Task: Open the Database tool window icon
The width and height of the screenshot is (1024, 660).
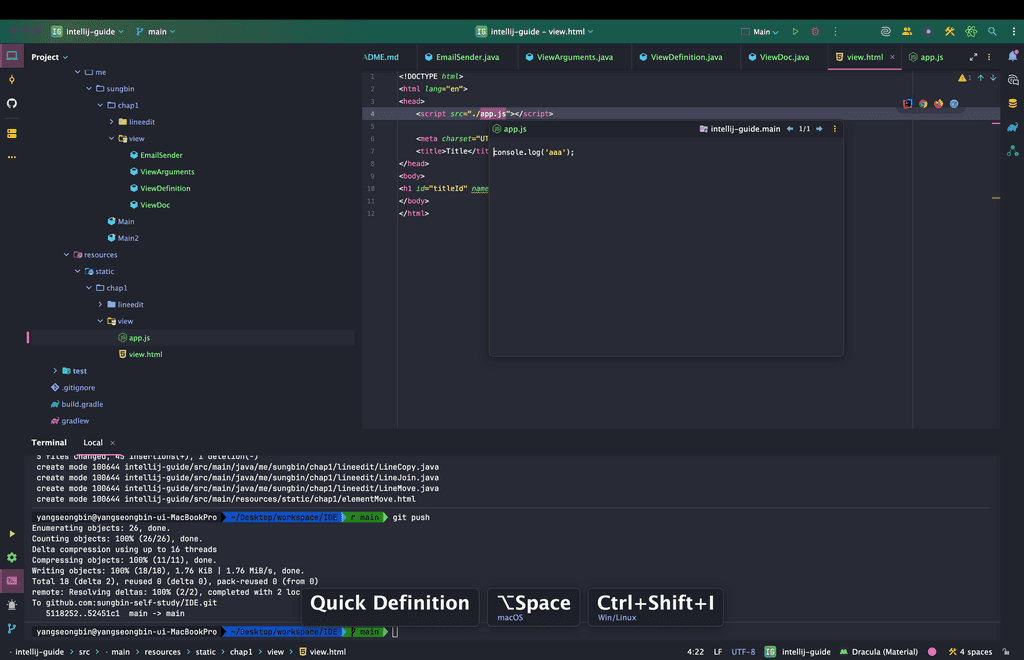Action: 1013,103
